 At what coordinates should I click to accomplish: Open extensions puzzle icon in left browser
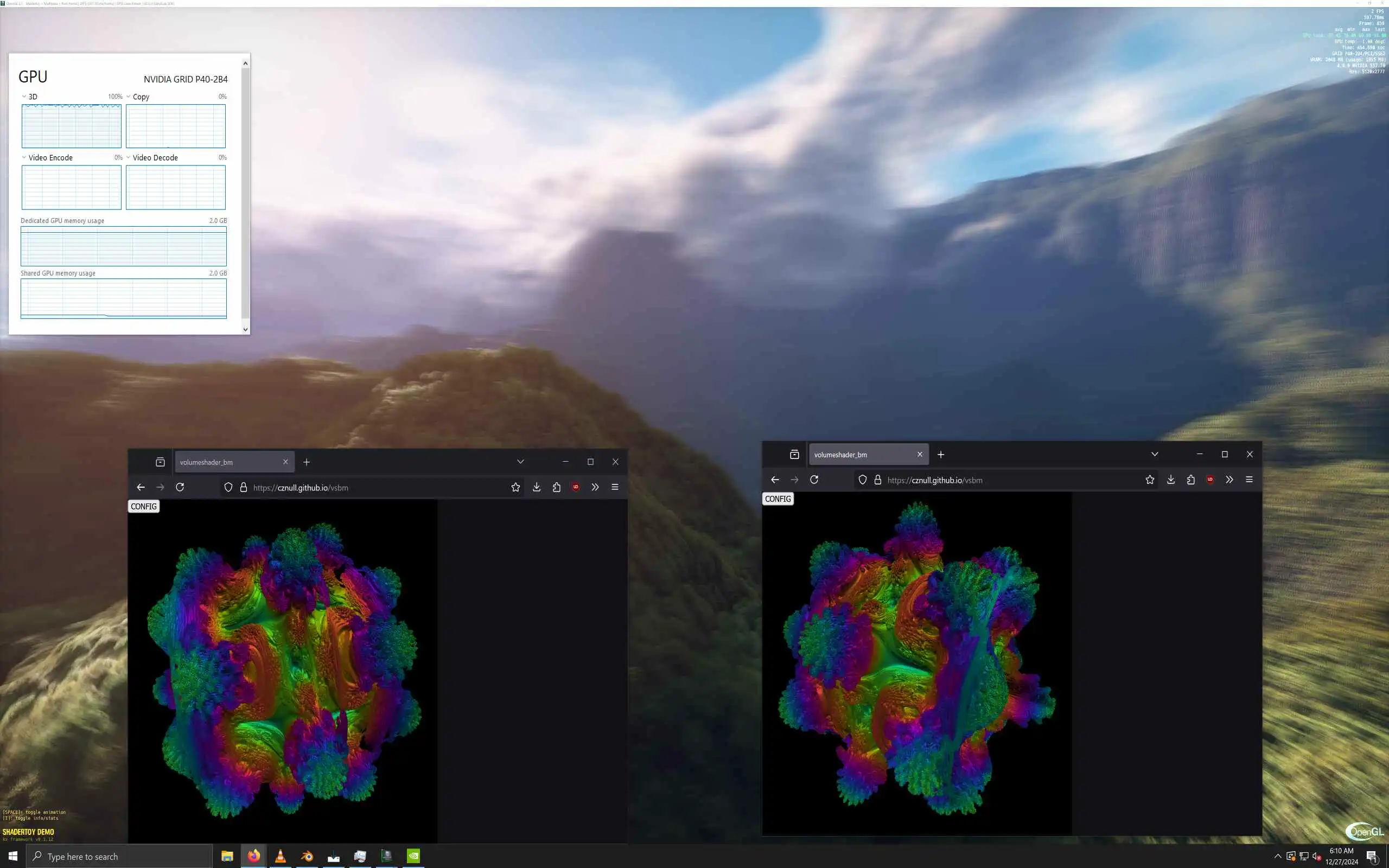(x=556, y=487)
